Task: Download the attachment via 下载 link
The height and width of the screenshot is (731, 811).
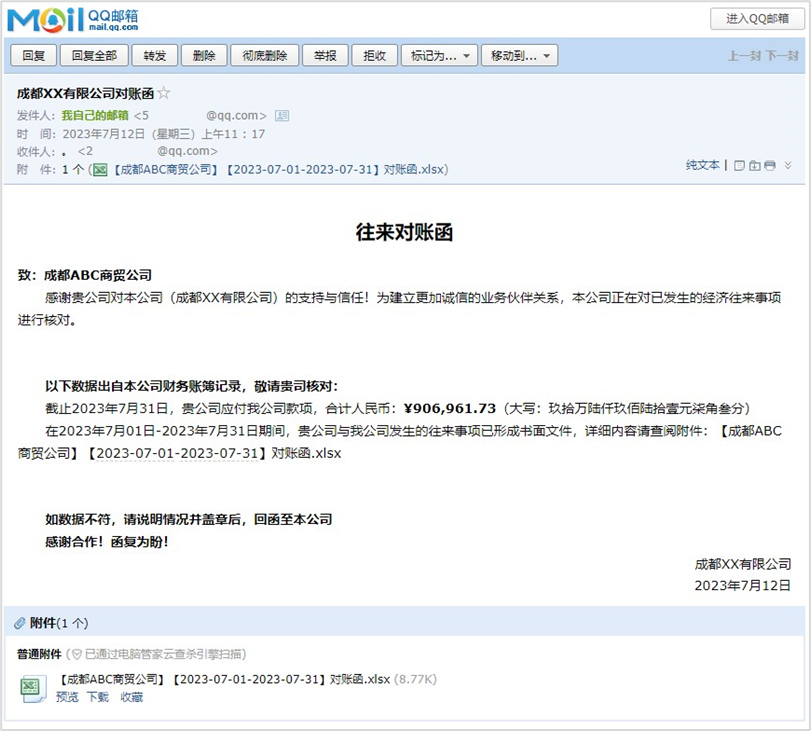Action: (x=97, y=697)
